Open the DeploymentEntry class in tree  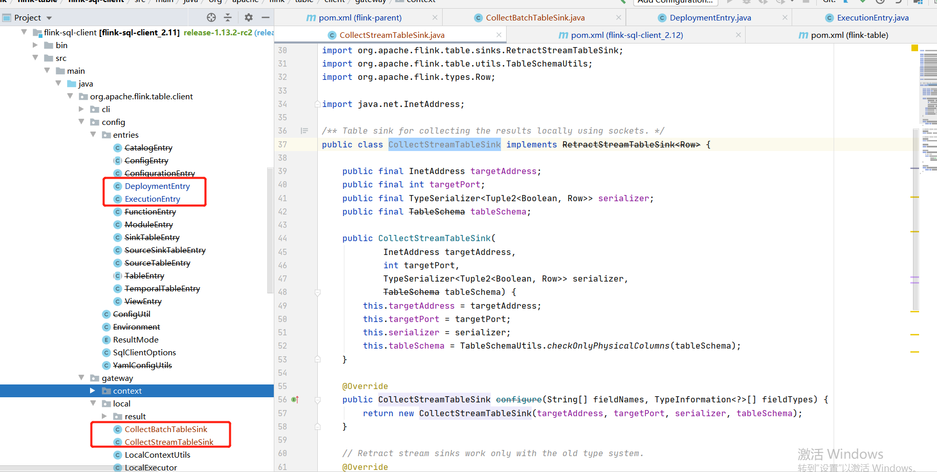point(157,186)
